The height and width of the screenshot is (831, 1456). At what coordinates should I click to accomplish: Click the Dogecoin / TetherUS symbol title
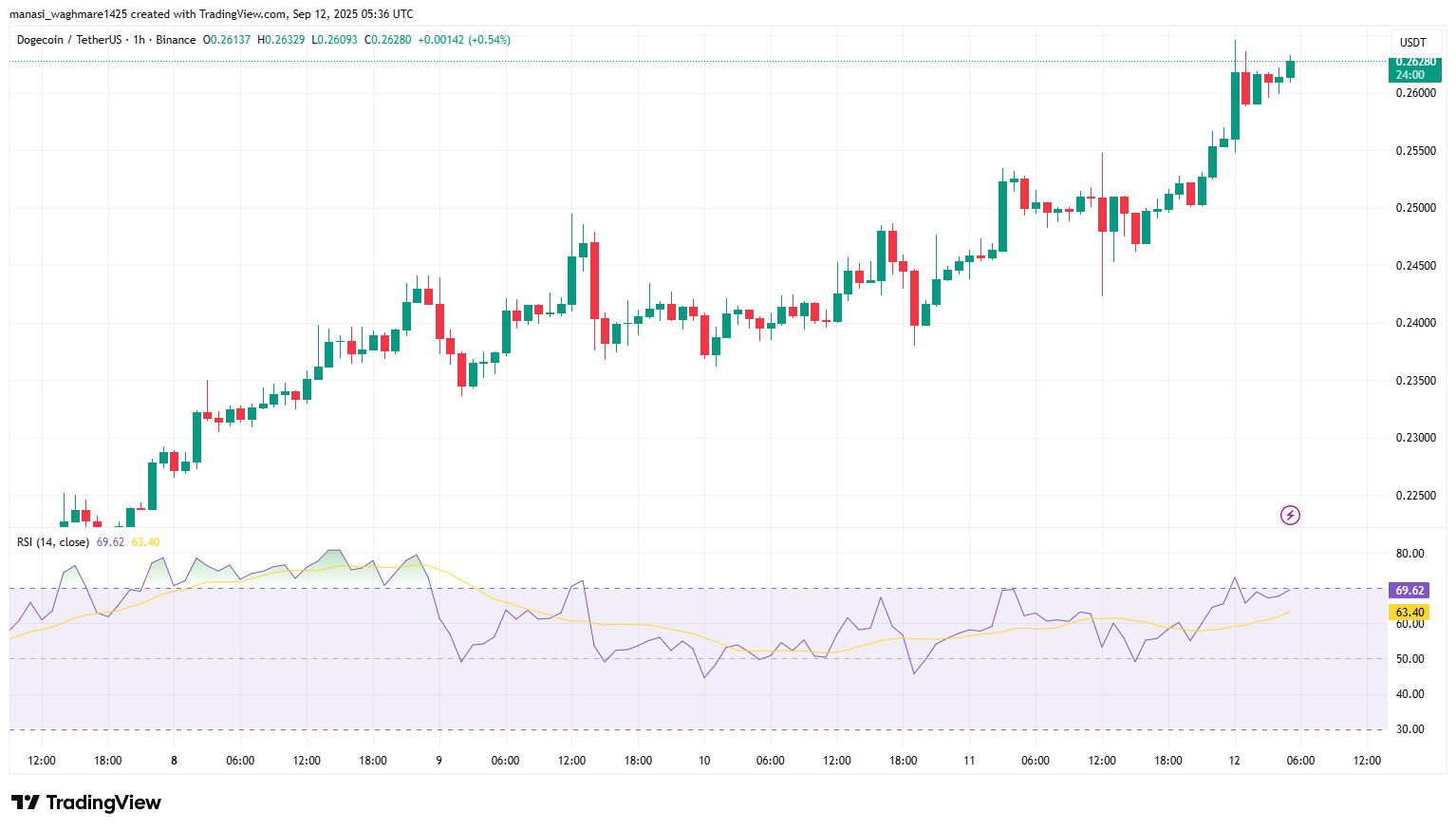(69, 40)
